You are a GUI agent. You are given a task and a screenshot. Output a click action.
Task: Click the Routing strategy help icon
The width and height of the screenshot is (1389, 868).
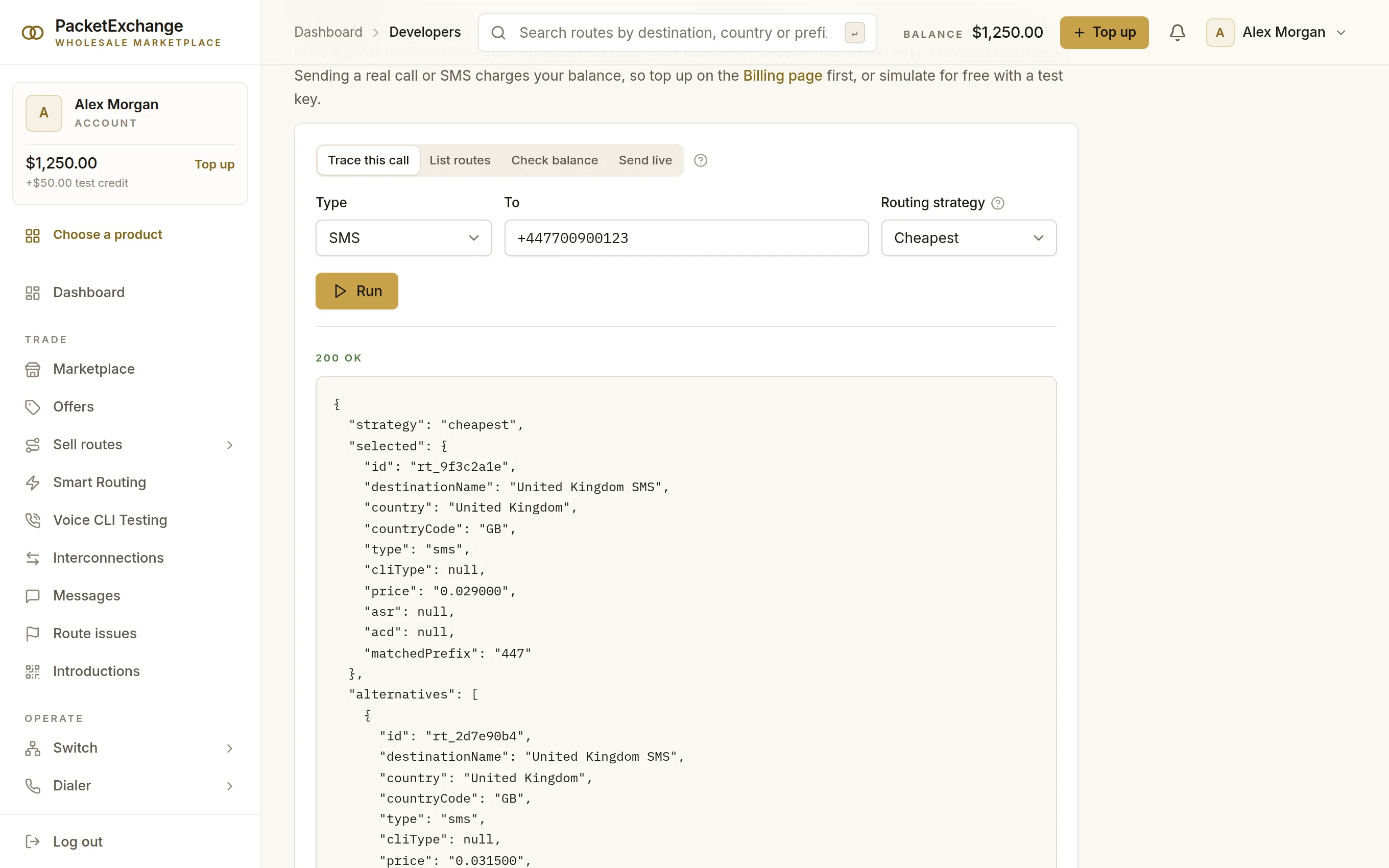997,203
